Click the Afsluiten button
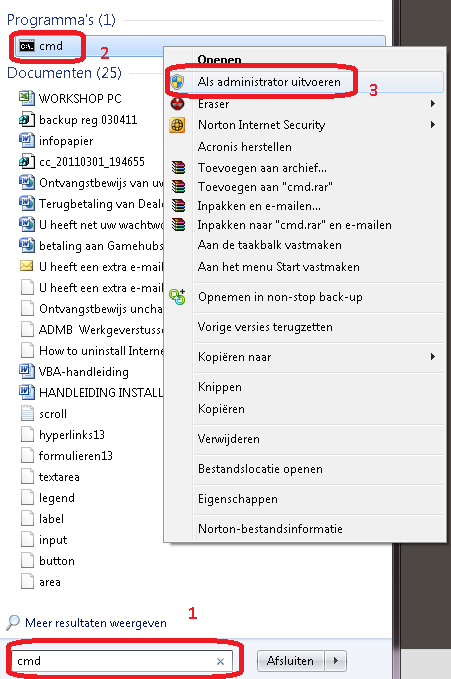The image size is (451, 679). pyautogui.click(x=290, y=661)
